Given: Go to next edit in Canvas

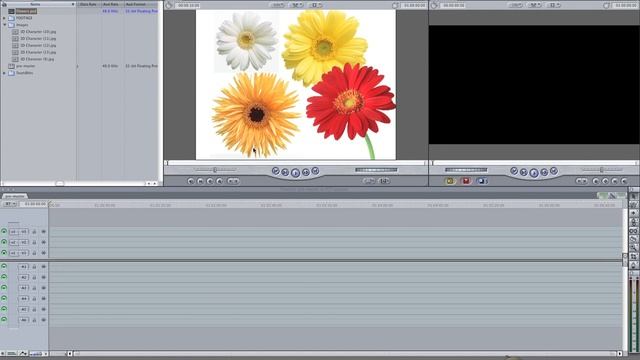Looking at the screenshot, I should 553,171.
